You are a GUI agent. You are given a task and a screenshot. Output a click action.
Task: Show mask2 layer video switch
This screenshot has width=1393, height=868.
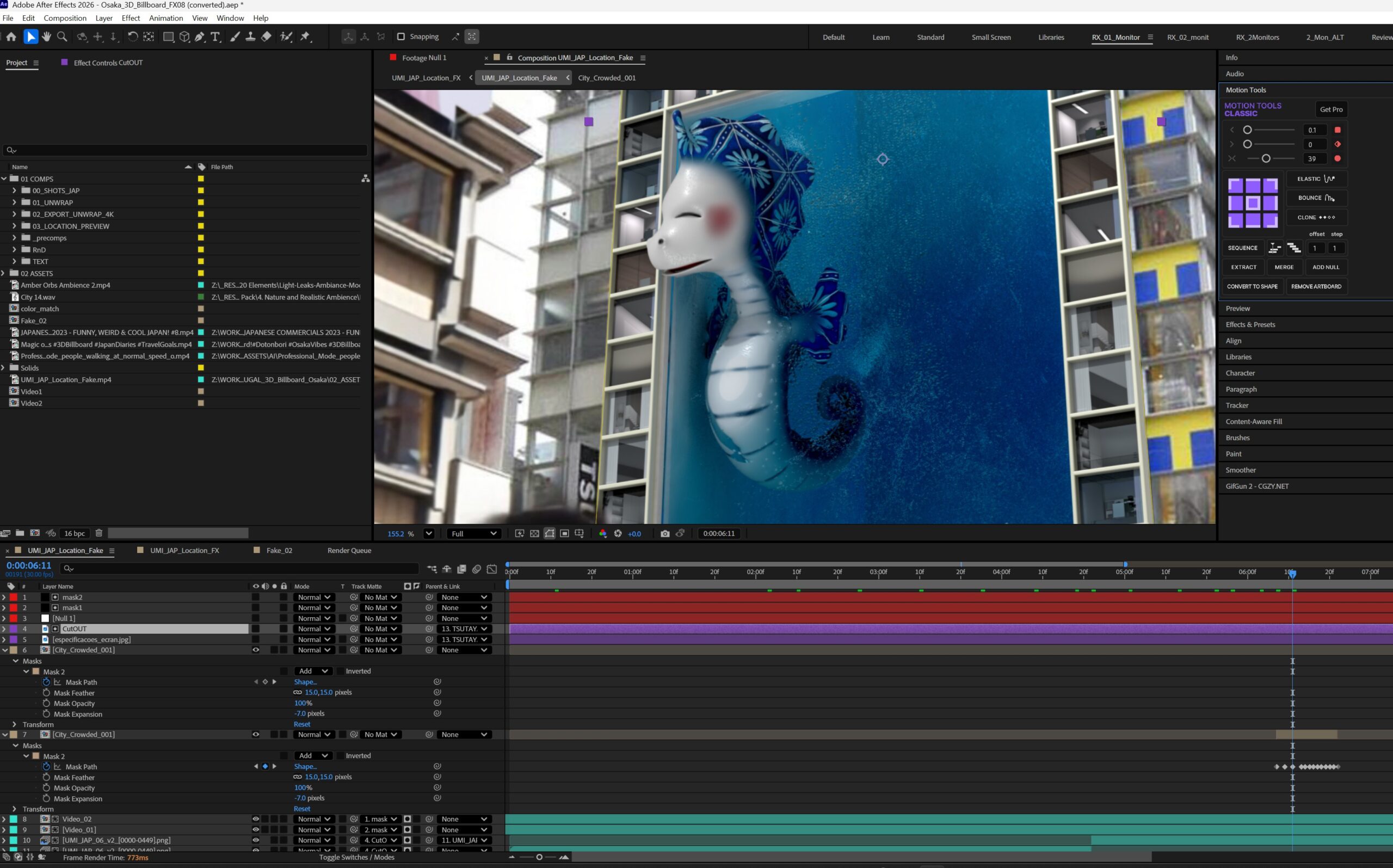(x=255, y=597)
